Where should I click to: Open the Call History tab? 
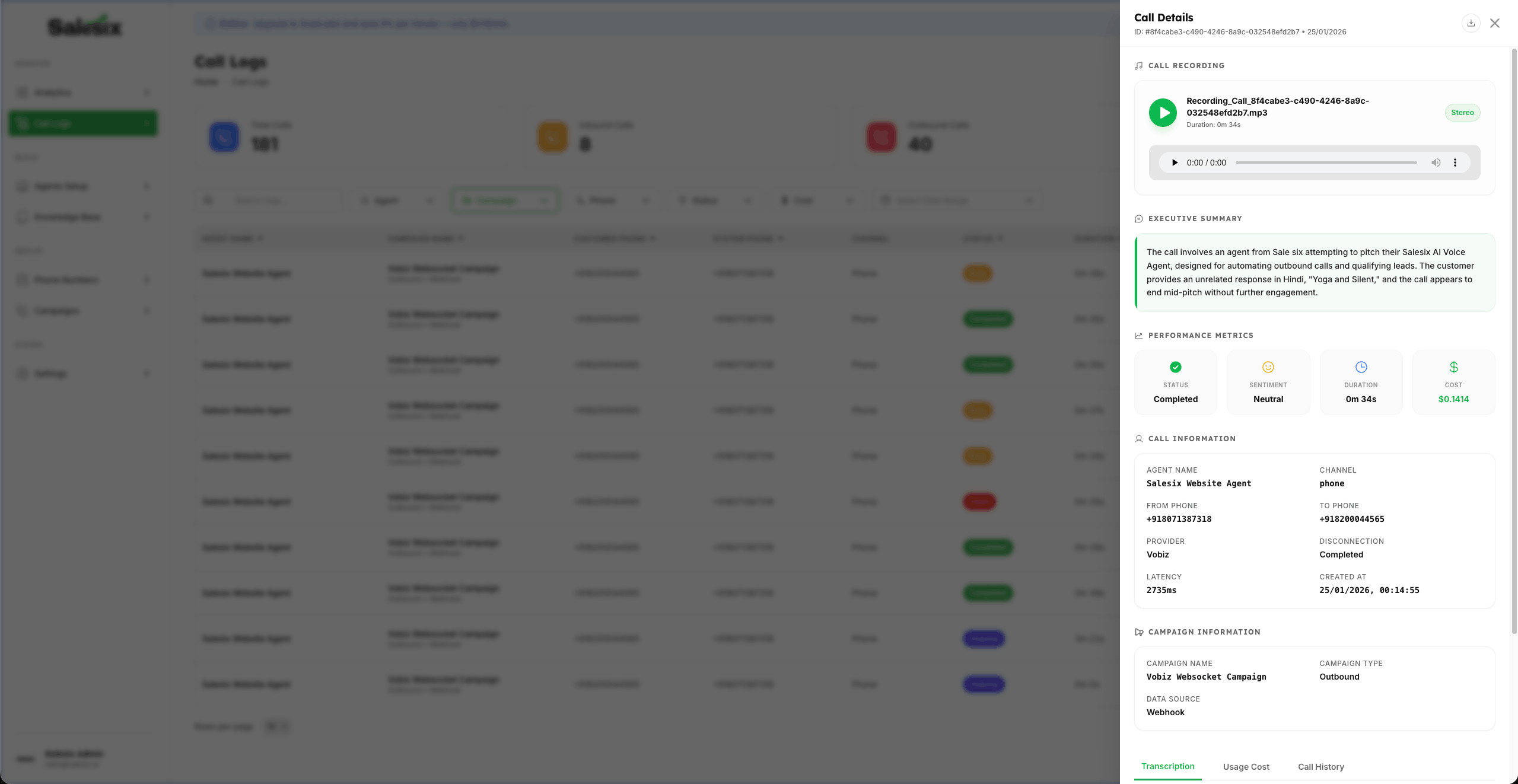click(1320, 767)
